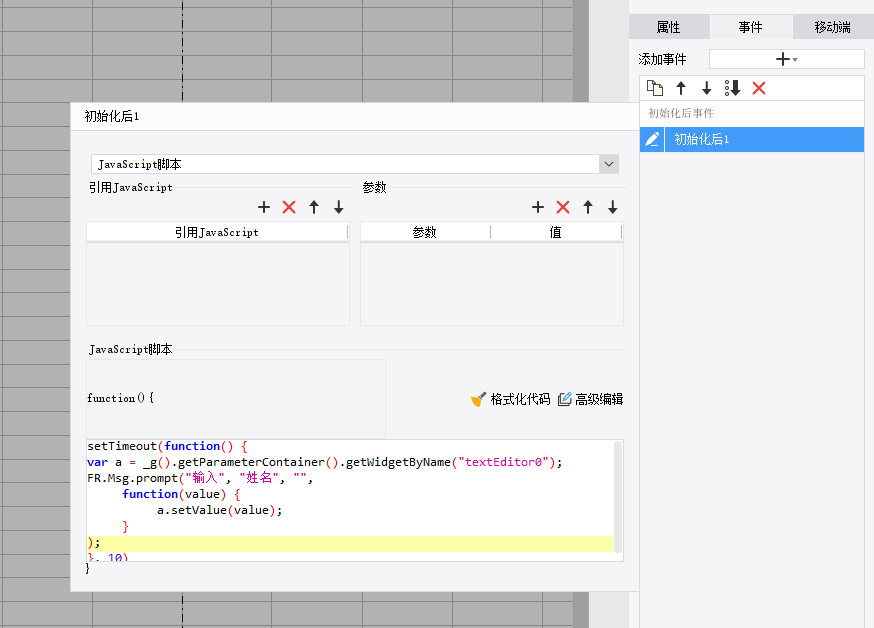Screen dimensions: 874x628
Task: Click the code editor vertical scrollbar
Action: click(618, 495)
